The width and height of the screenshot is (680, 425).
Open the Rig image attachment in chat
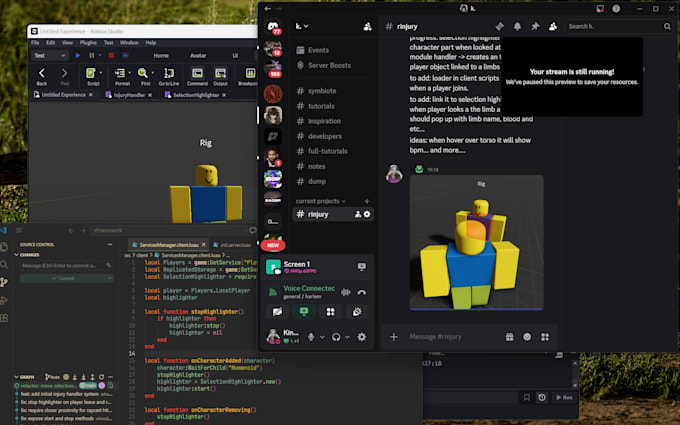[477, 243]
